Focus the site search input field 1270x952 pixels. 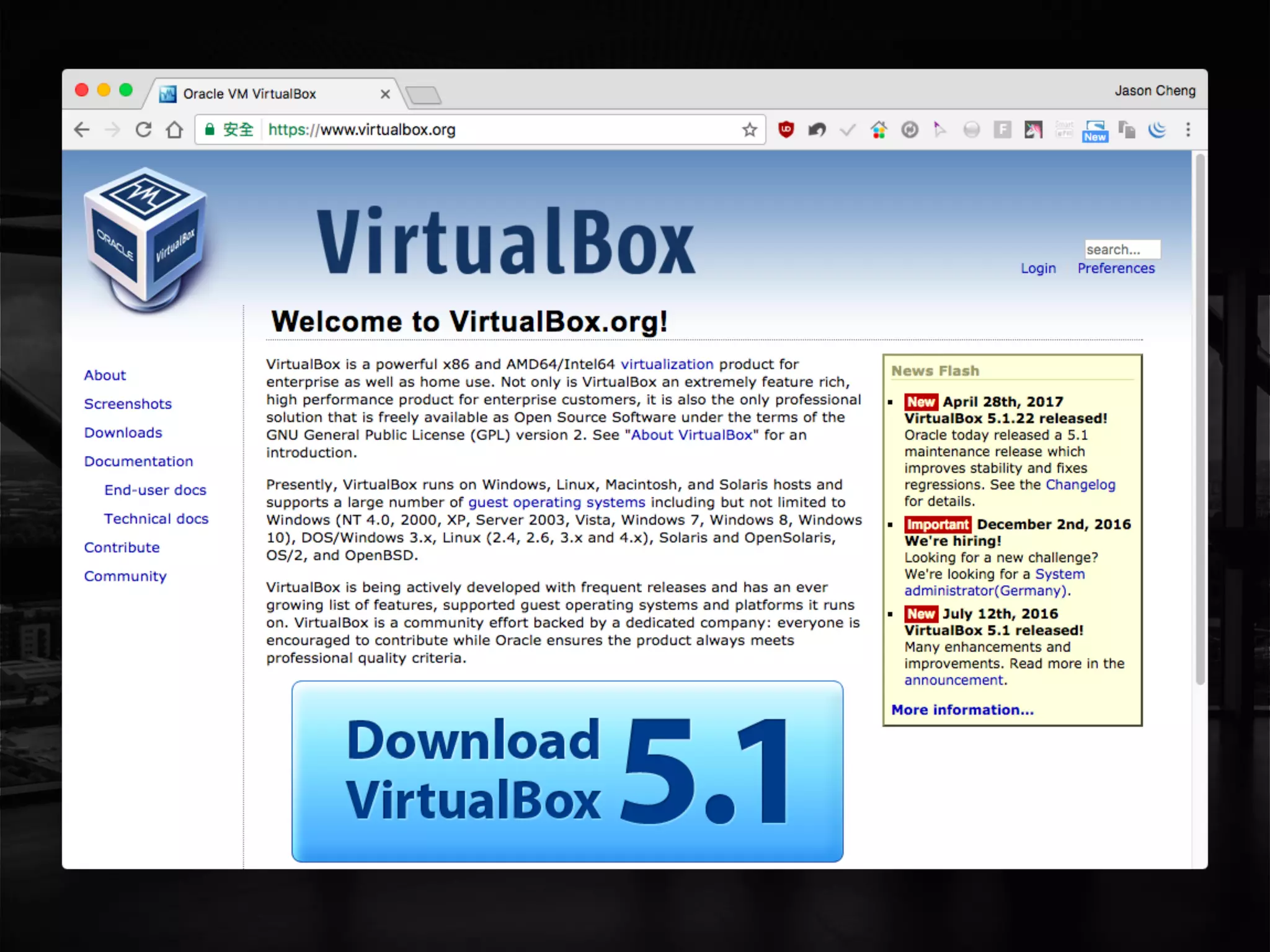tap(1121, 249)
